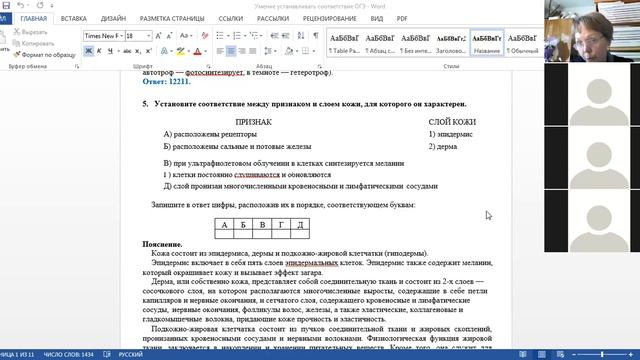Viewport: 640px width, 360px height.
Task: Click the word count (ЧИСЛО СЛОВ: 1434)
Action: (69, 355)
